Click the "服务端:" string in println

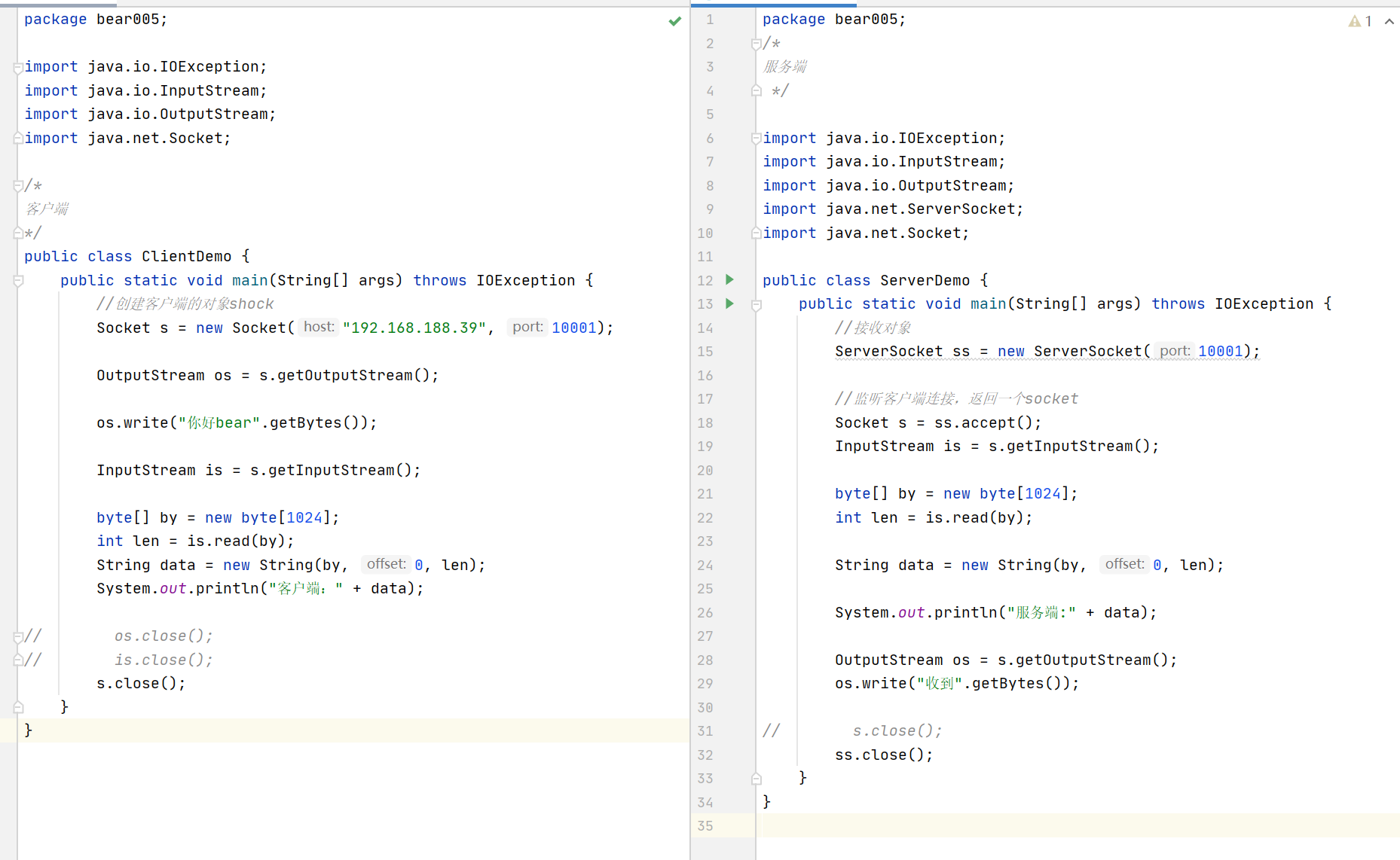coord(1041,612)
